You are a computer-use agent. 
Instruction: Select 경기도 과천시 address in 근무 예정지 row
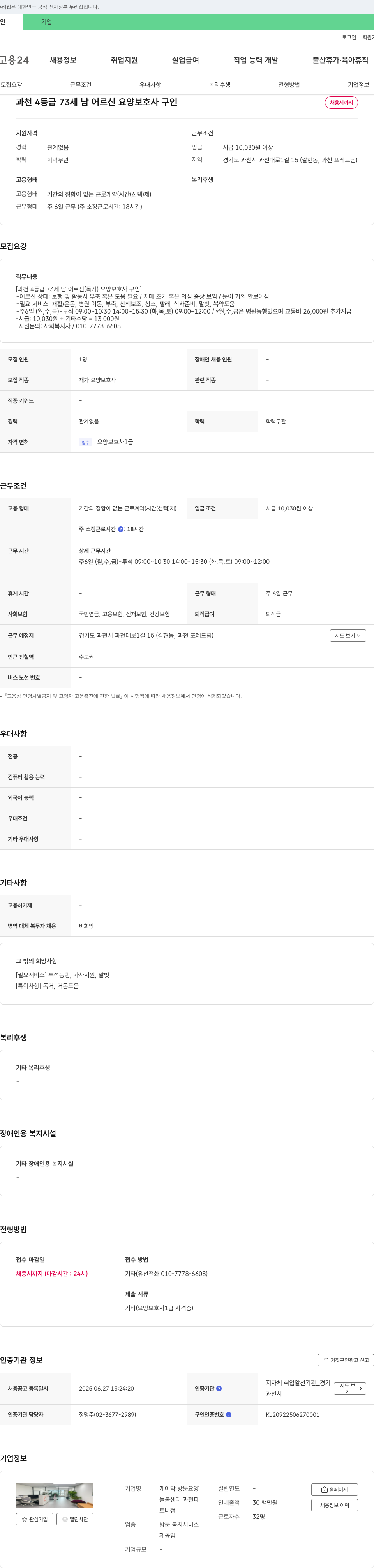[146, 636]
